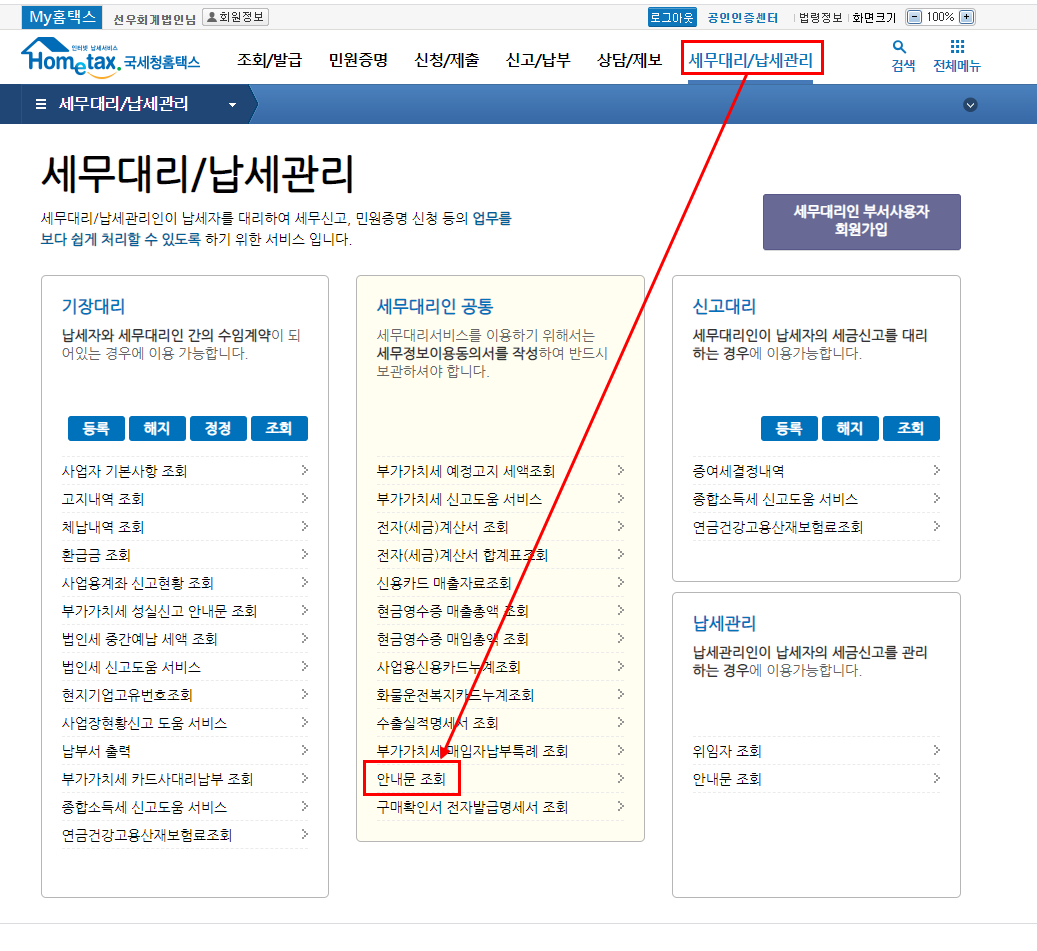This screenshot has width=1037, height=951.
Task: Click the zoom in plus icon
Action: (966, 17)
